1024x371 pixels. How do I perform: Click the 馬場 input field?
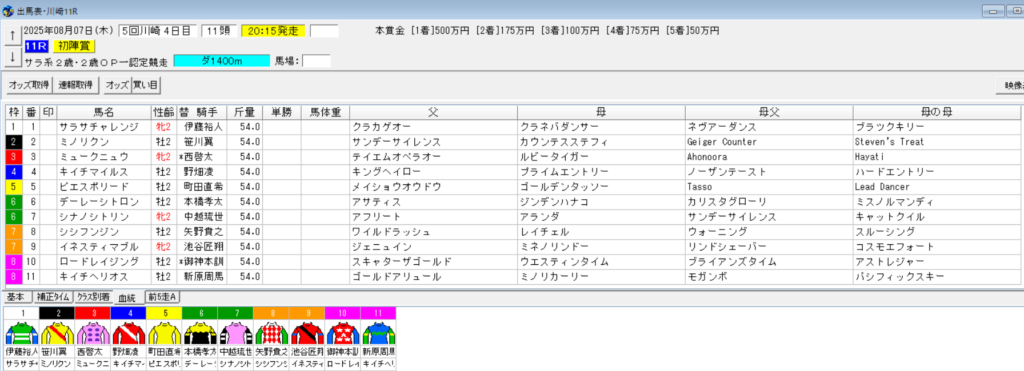pyautogui.click(x=316, y=61)
